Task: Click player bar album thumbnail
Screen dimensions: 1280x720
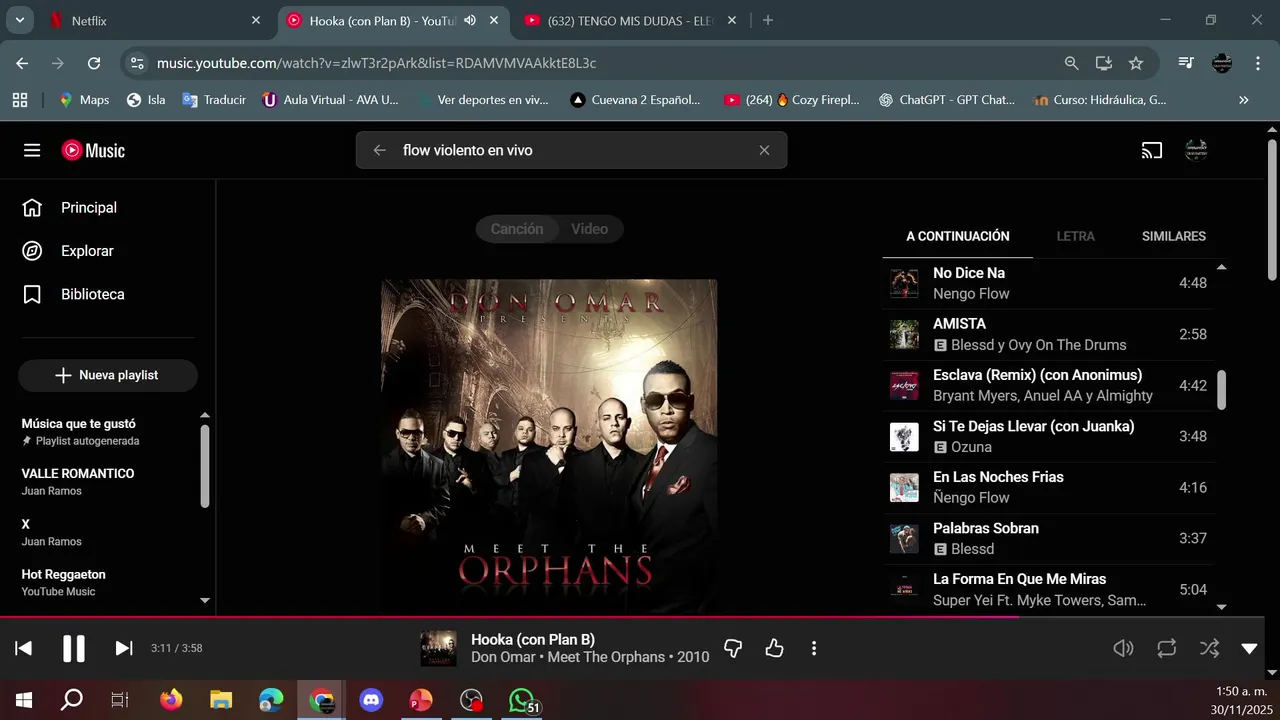Action: 438,648
